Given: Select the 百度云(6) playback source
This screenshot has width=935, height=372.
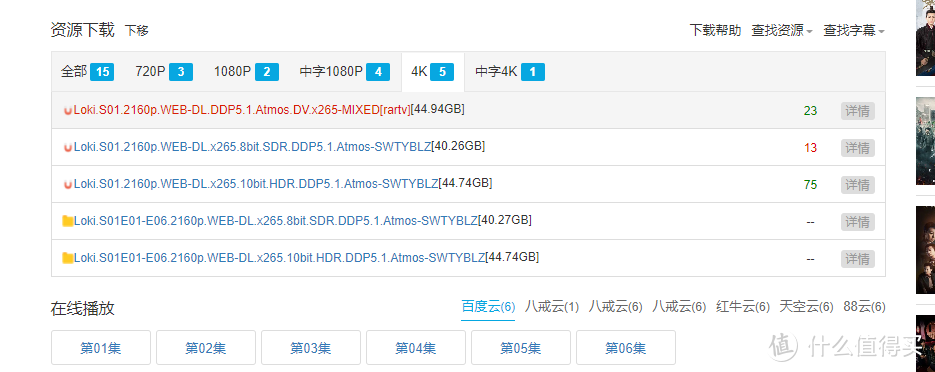Looking at the screenshot, I should pos(488,307).
